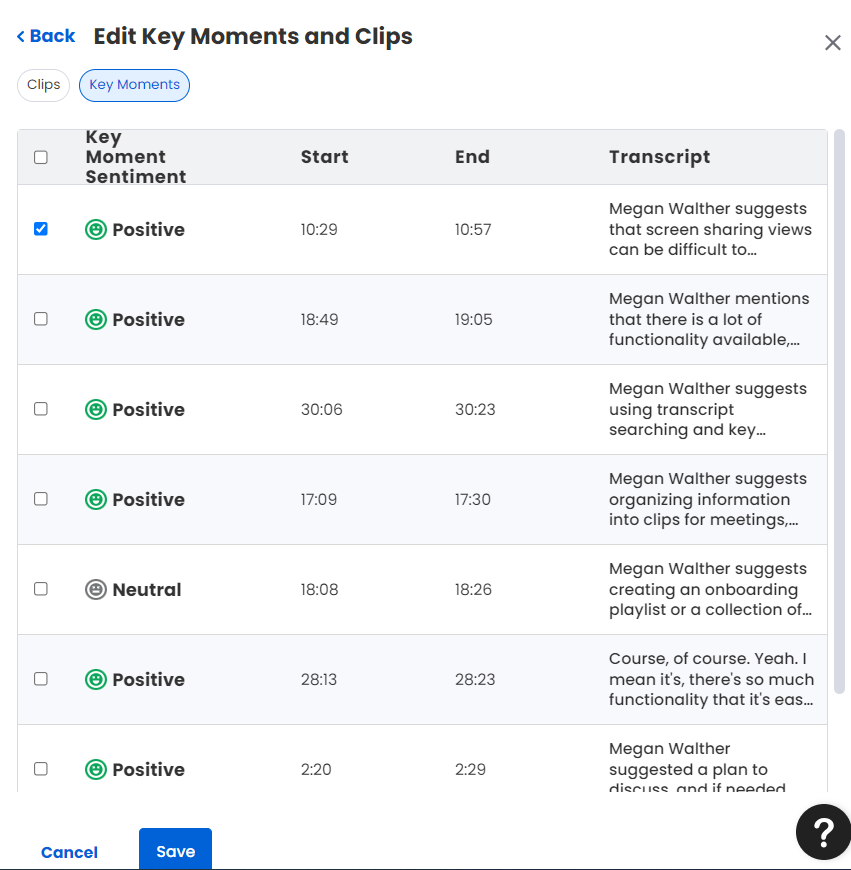Click the start time 17:09
Image resolution: width=851 pixels, height=870 pixels.
[x=319, y=499]
